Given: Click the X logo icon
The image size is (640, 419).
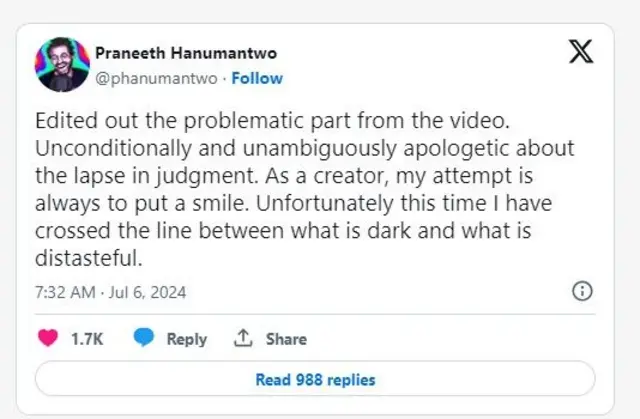Looking at the screenshot, I should click(x=581, y=53).
